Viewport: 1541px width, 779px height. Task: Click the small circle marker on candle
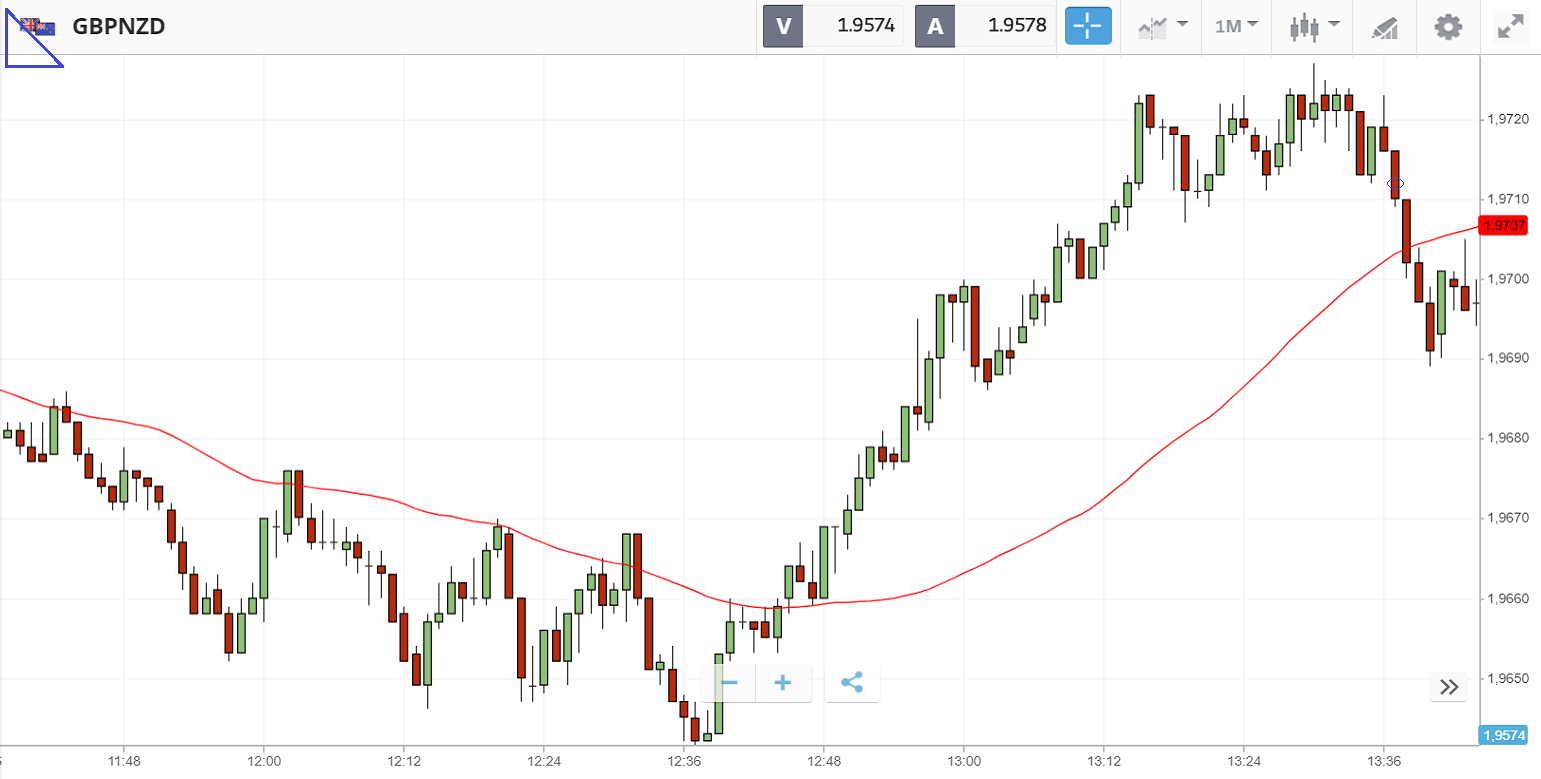(x=1395, y=183)
